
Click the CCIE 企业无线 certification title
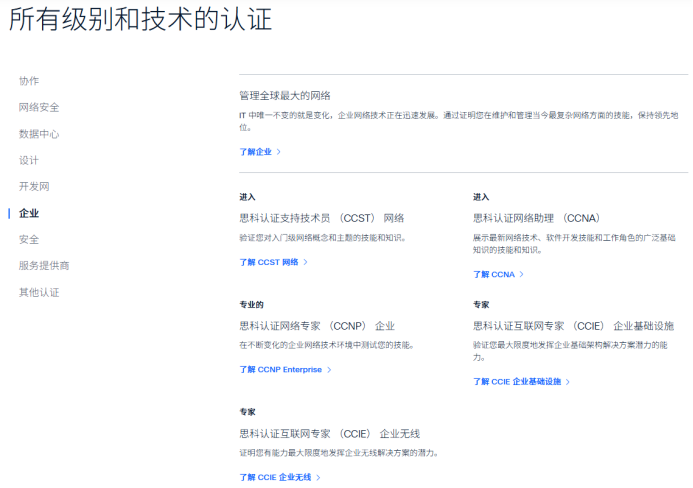point(329,434)
